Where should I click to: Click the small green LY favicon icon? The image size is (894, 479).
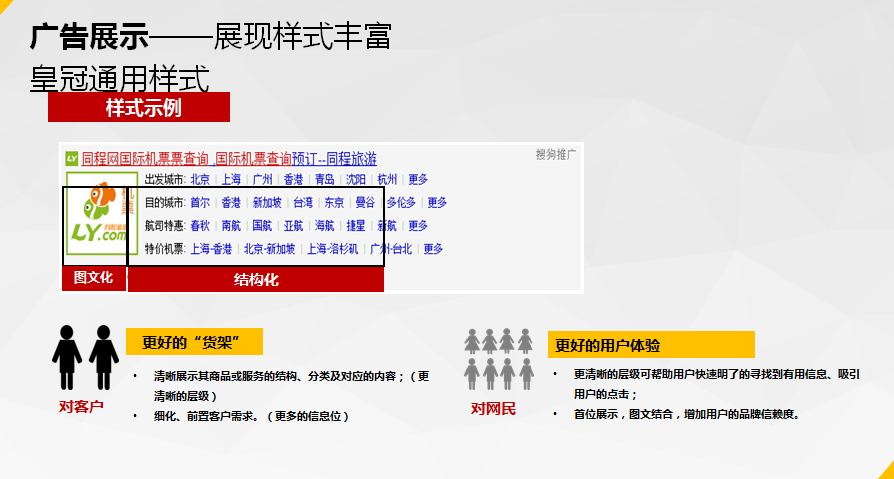pyautogui.click(x=71, y=158)
